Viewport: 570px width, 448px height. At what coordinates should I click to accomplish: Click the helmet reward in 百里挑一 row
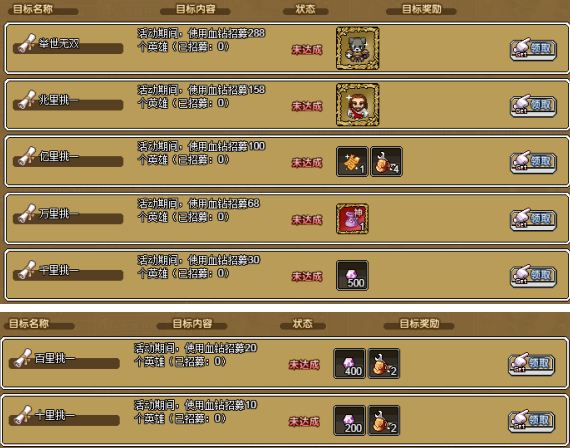(384, 364)
